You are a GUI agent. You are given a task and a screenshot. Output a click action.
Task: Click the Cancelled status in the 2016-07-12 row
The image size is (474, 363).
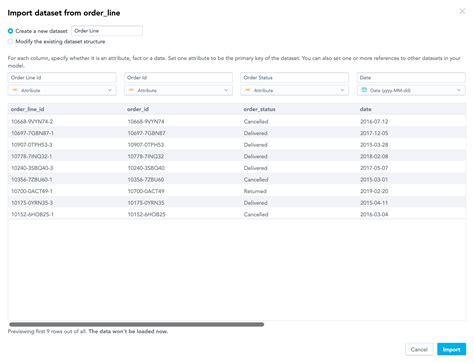pyautogui.click(x=256, y=121)
